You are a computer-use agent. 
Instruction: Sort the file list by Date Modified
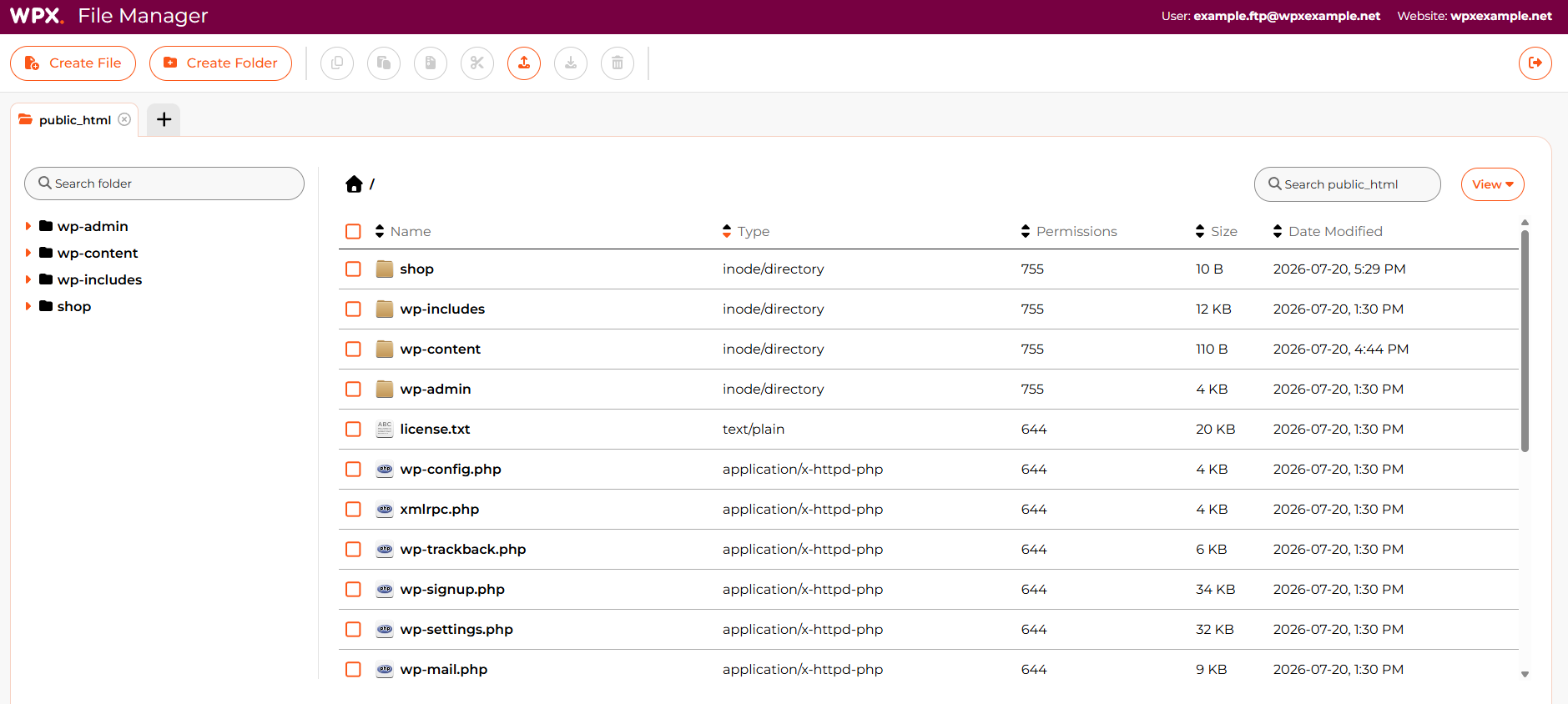(x=1328, y=231)
